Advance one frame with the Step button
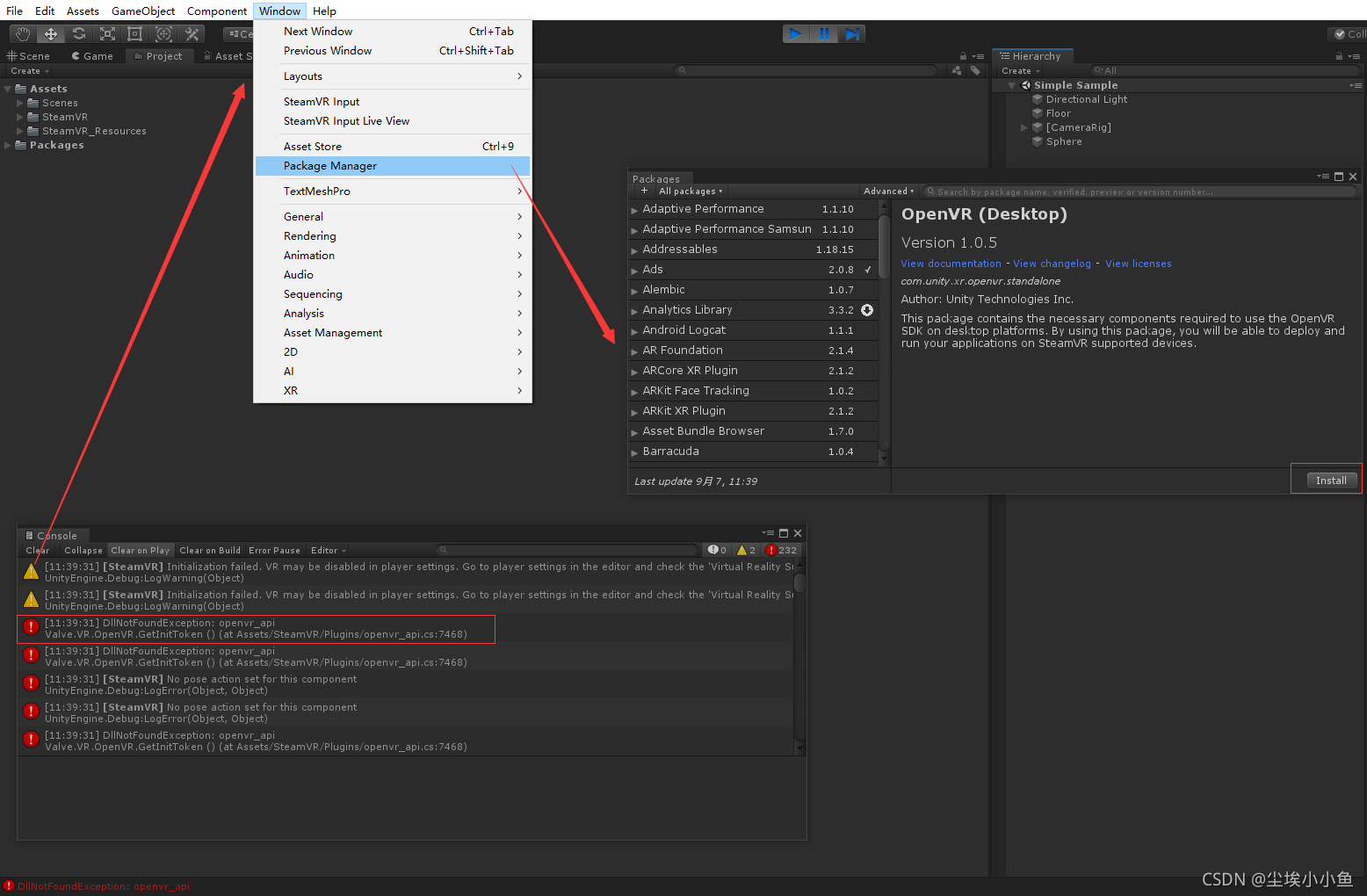 (852, 34)
